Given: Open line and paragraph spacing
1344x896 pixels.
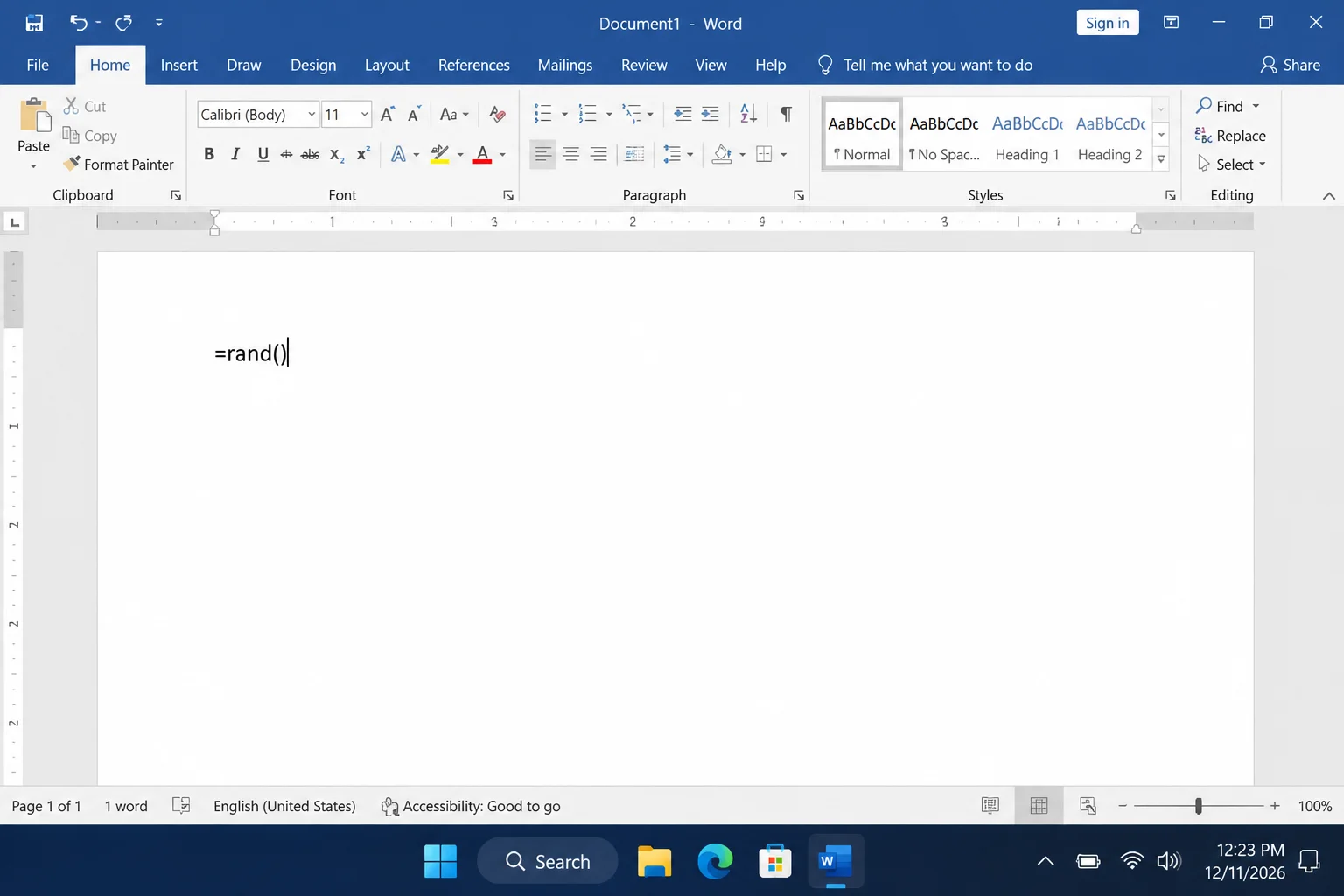Looking at the screenshot, I should [678, 155].
